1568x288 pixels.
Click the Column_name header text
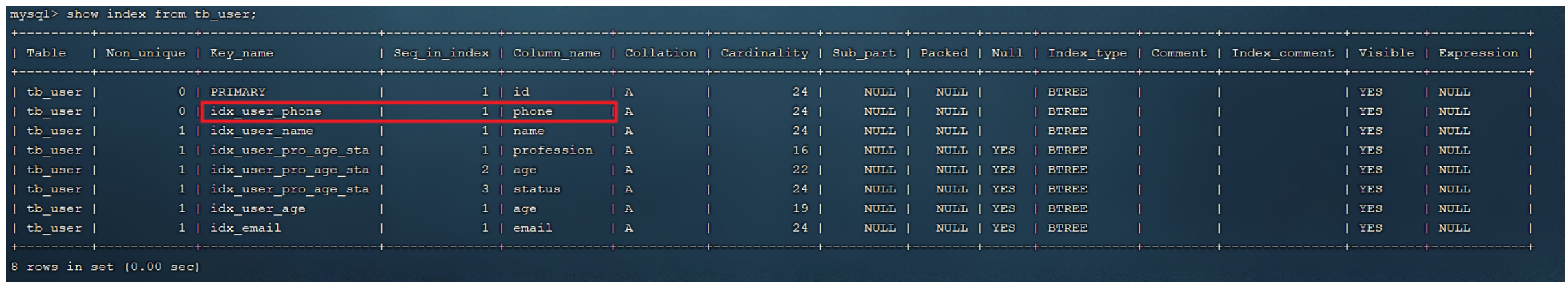[x=556, y=53]
